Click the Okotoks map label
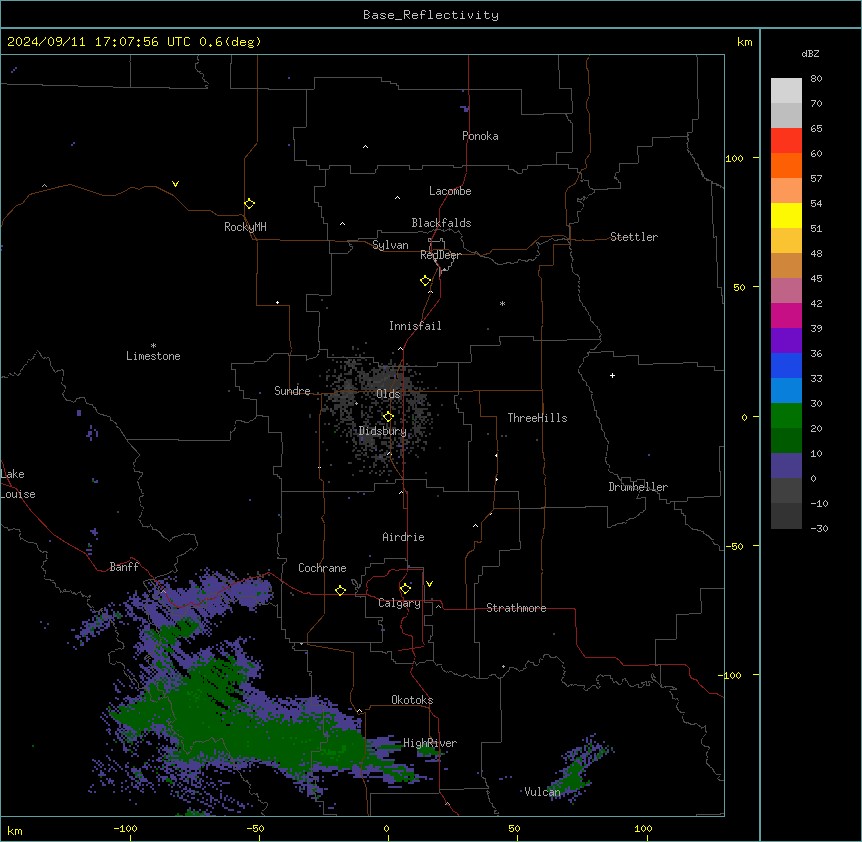The image size is (862, 842). coord(412,700)
